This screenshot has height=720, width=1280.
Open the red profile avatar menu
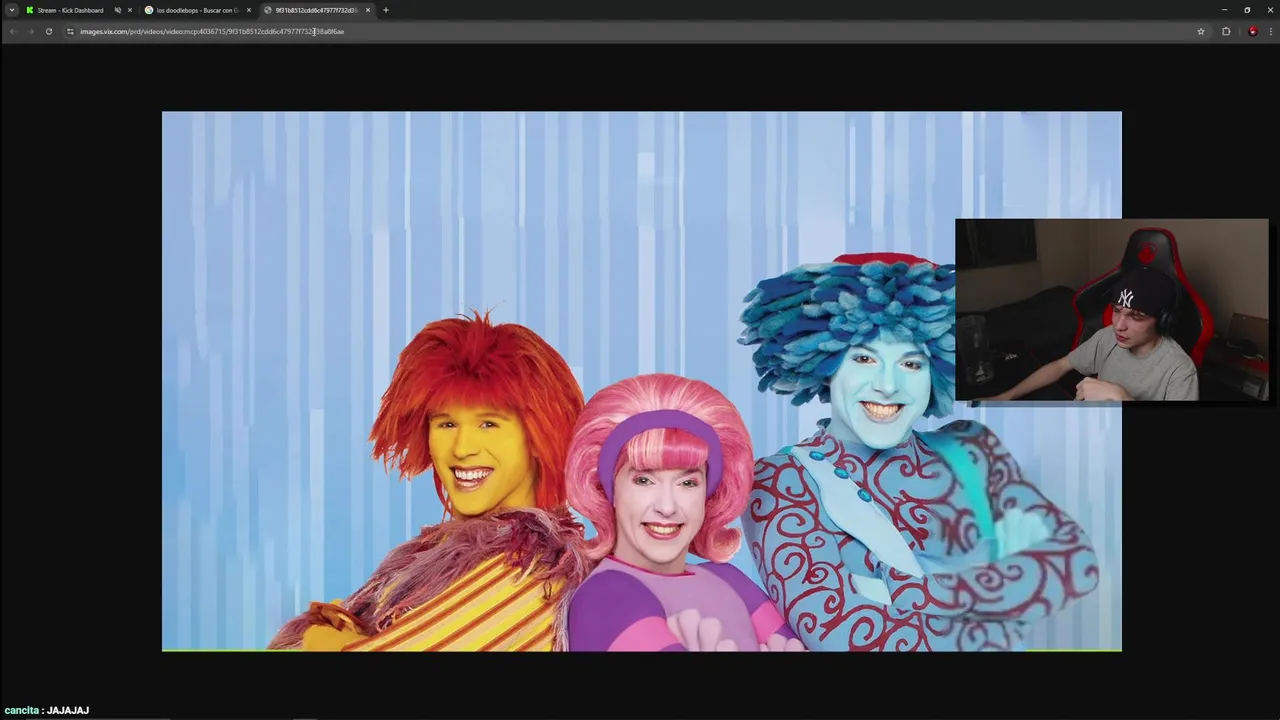(1252, 31)
